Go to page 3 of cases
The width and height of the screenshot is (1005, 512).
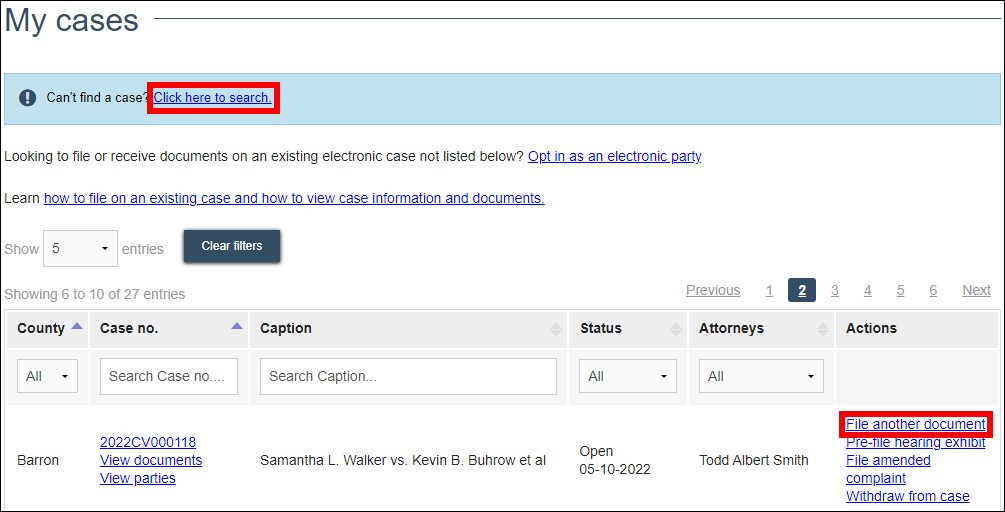pyautogui.click(x=834, y=291)
